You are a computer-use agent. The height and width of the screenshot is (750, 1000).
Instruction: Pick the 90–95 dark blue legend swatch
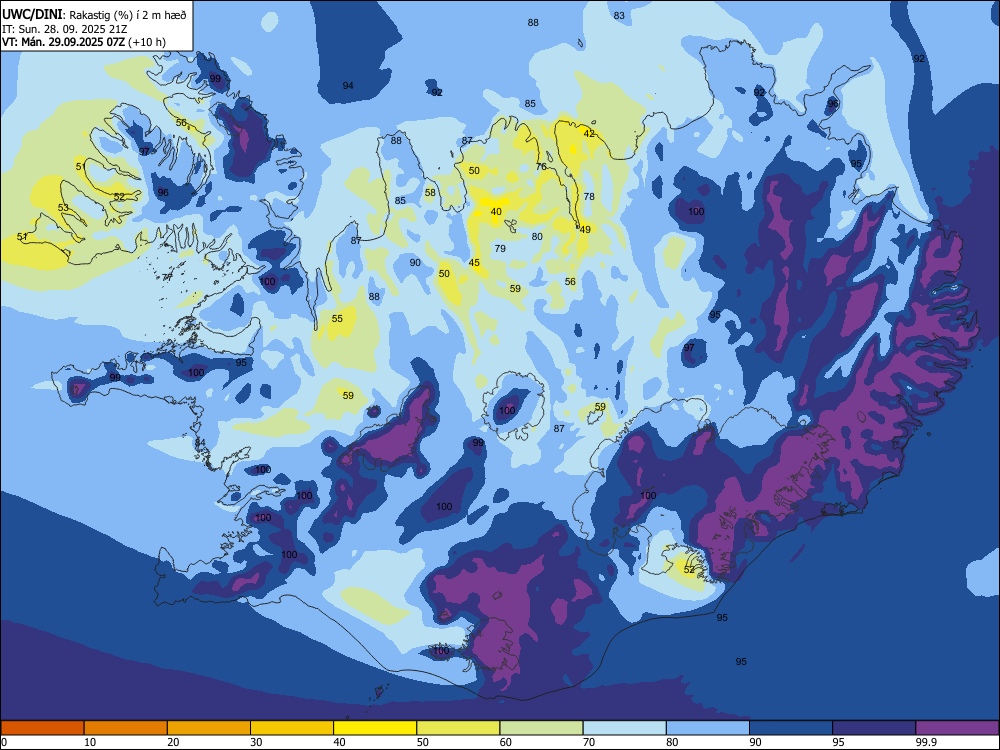point(791,728)
